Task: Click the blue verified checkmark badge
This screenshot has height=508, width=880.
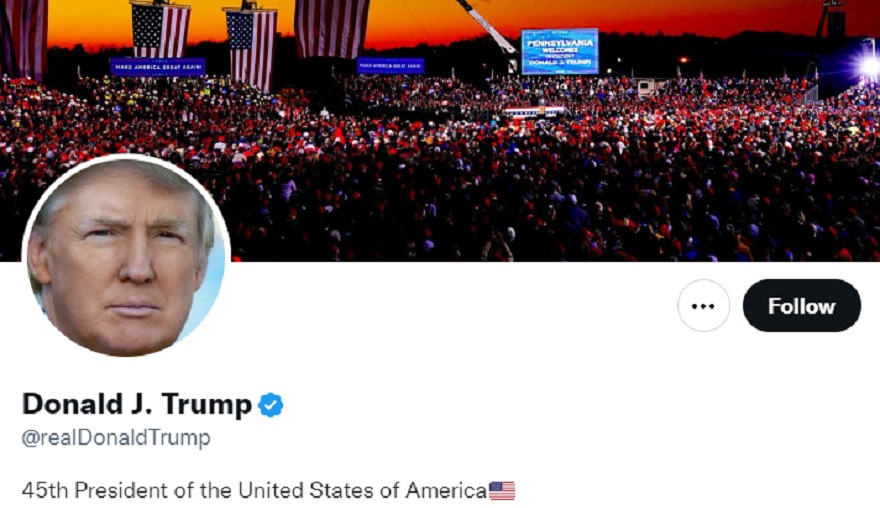Action: coord(271,405)
